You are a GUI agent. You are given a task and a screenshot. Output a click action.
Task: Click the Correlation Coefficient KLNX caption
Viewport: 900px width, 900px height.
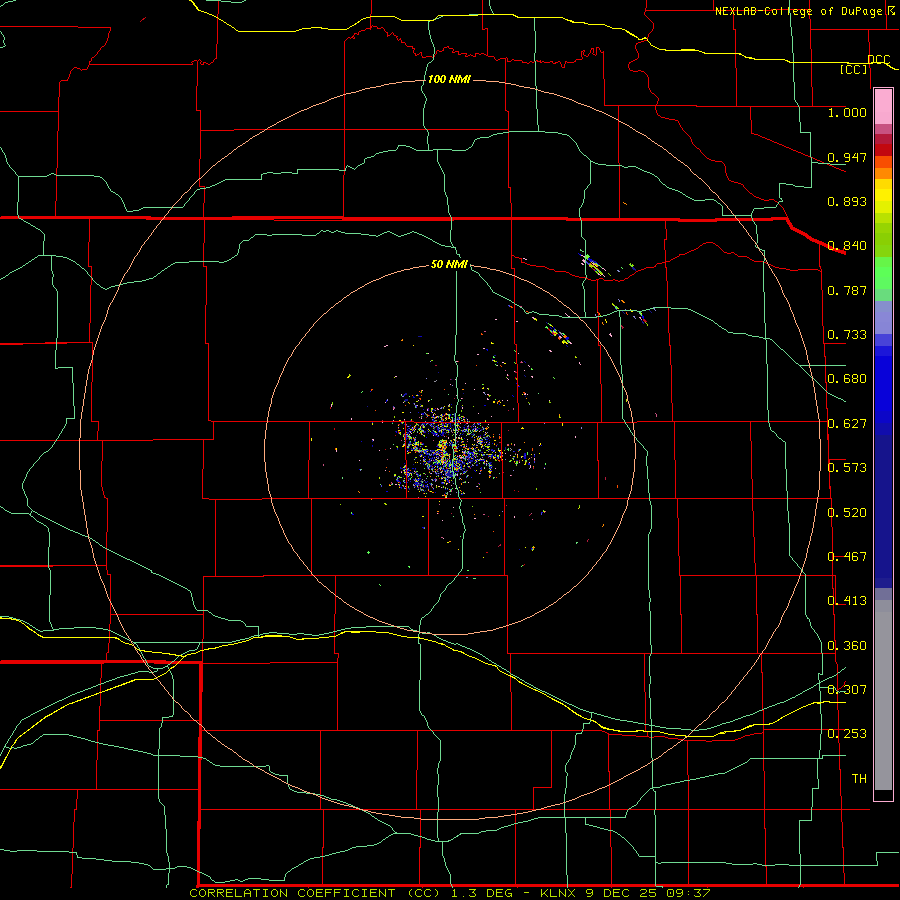click(x=449, y=893)
